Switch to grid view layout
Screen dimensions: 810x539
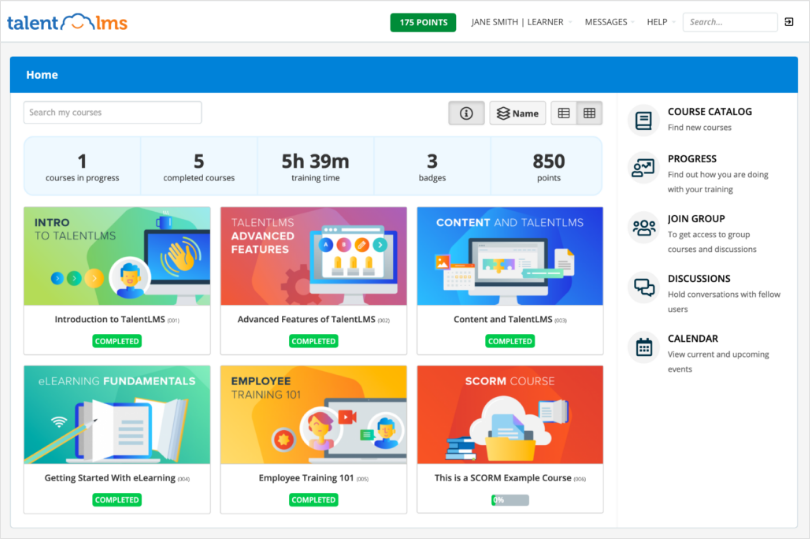pyautogui.click(x=590, y=113)
